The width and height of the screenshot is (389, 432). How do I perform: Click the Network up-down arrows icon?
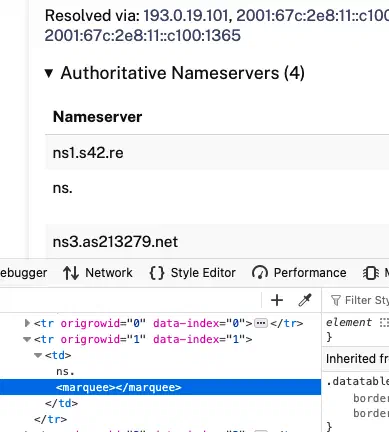click(x=71, y=273)
